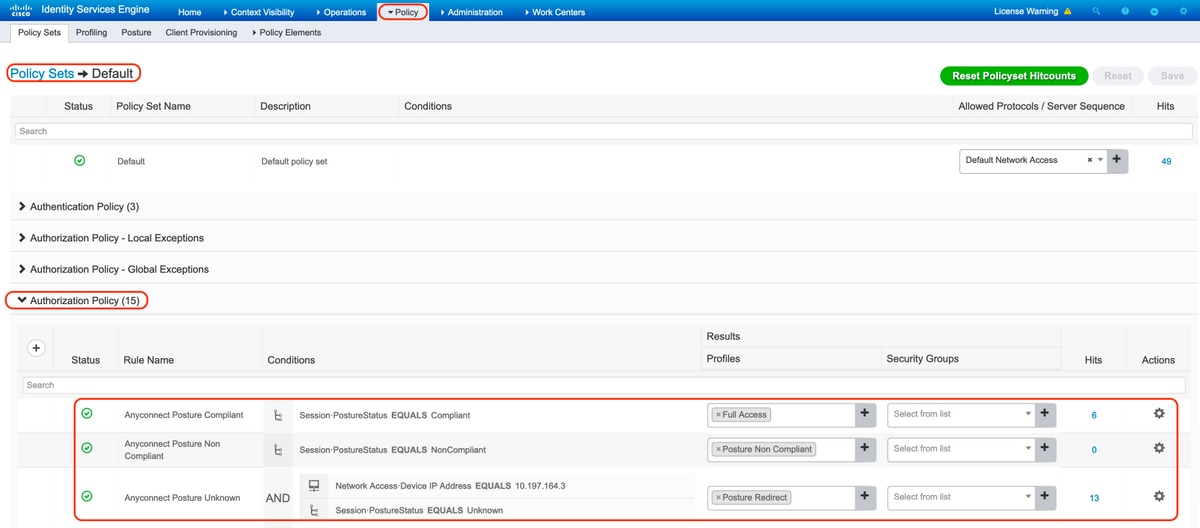Toggle status of Anyconnect Posture Unknown rule
Image resolution: width=1200 pixels, height=528 pixels.
[x=87, y=496]
